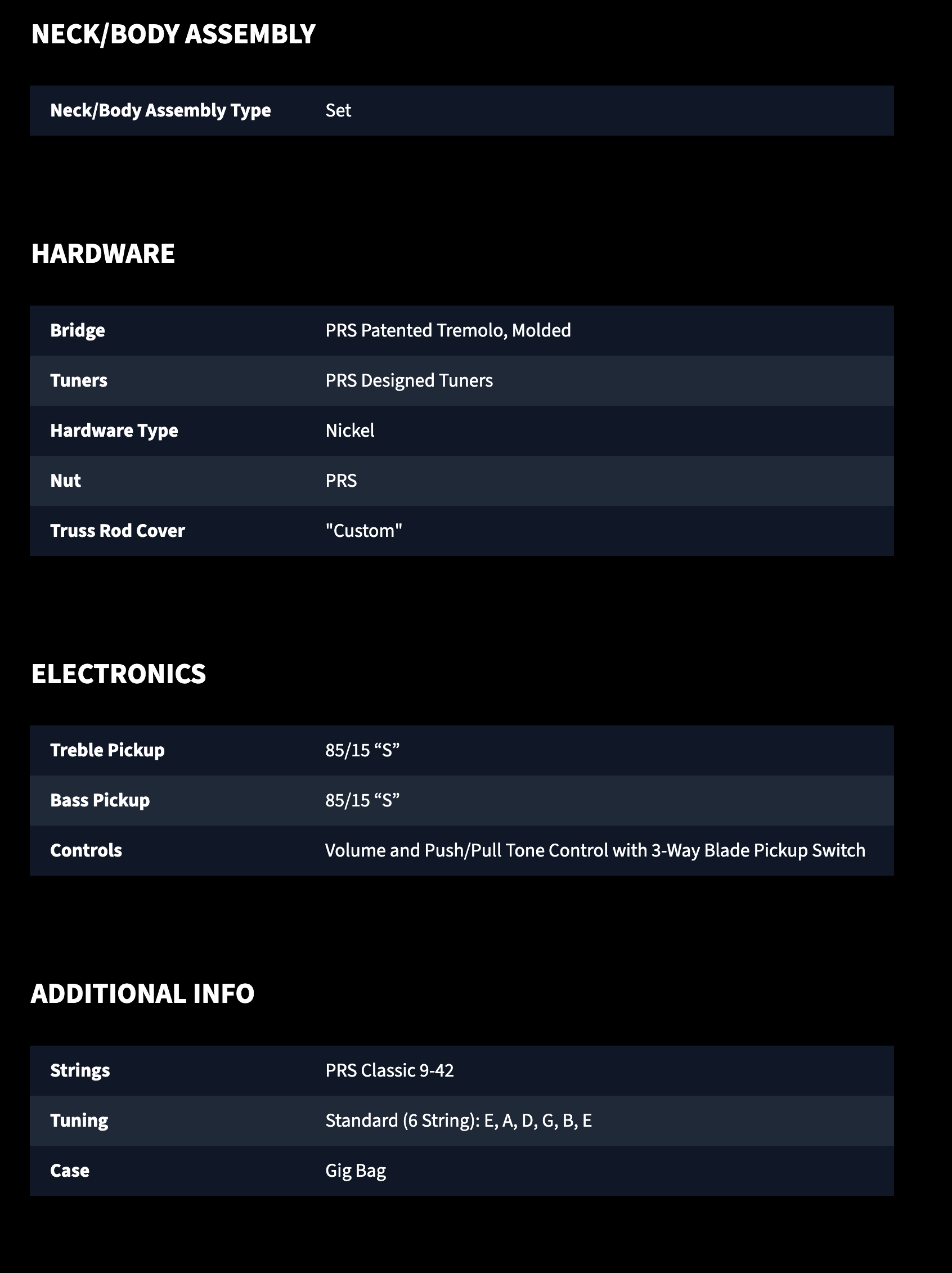Click the PRS Patented Tremolo, Molded value
This screenshot has height=1273, width=952.
tap(448, 330)
